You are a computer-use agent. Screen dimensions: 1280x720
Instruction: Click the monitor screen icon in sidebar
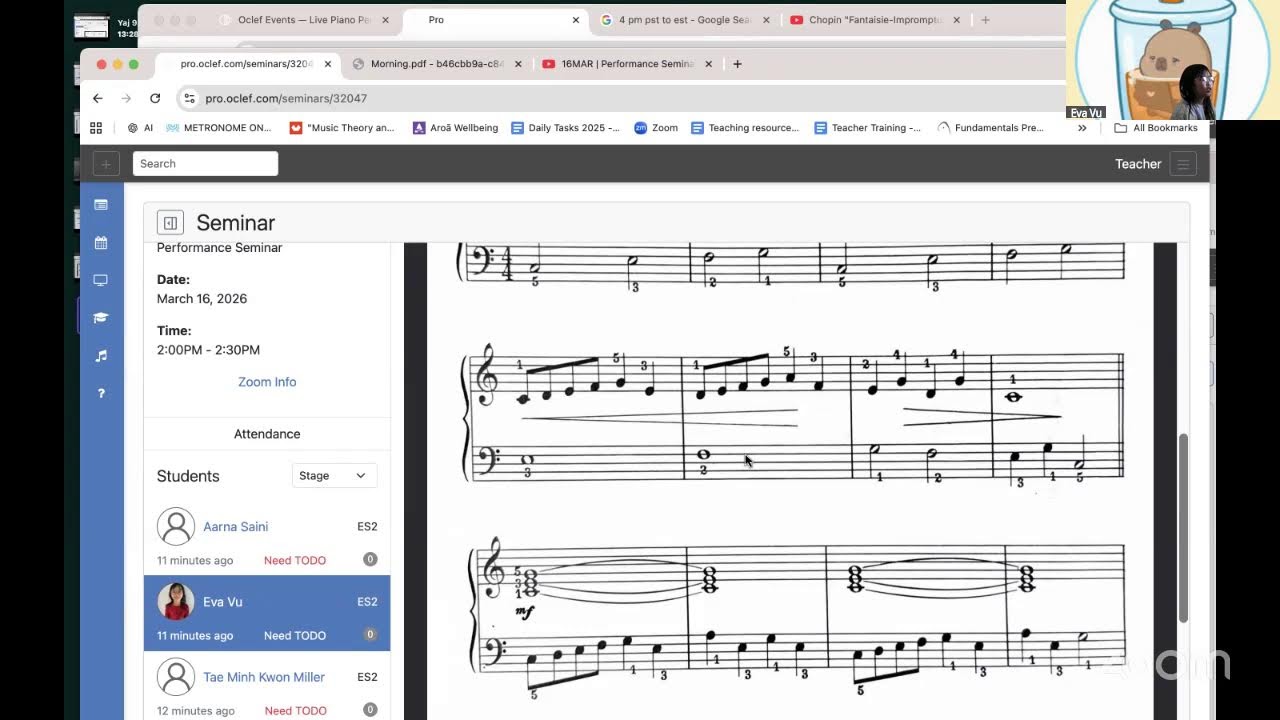tap(101, 280)
